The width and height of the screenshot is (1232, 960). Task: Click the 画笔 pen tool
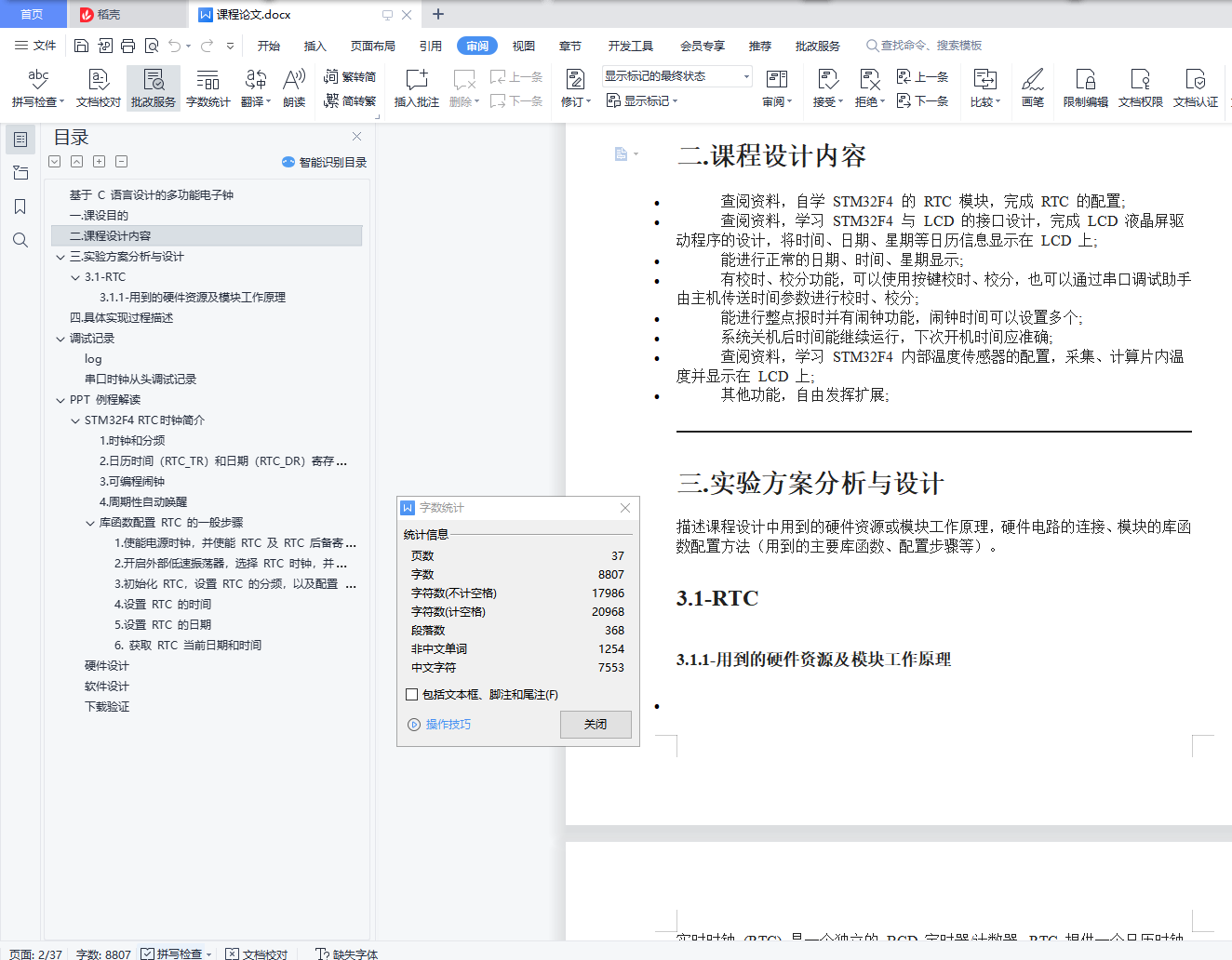(x=1033, y=88)
